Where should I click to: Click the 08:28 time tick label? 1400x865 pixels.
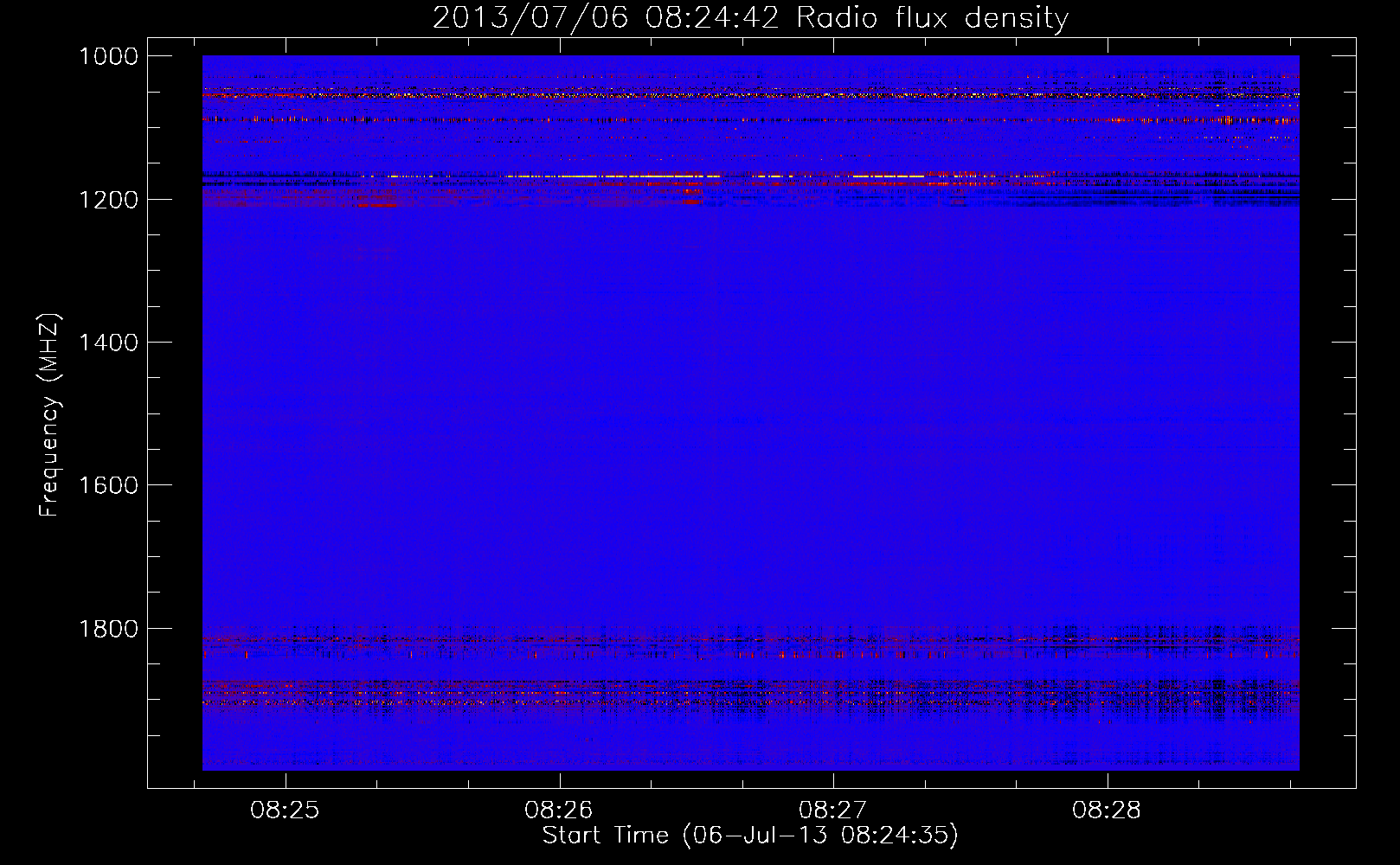tap(1107, 810)
